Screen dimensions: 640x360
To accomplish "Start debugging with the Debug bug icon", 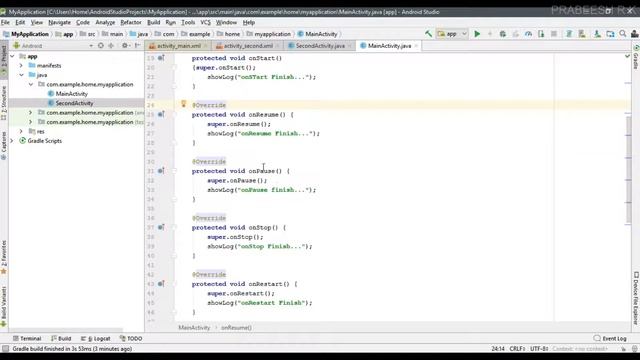I will [x=502, y=34].
